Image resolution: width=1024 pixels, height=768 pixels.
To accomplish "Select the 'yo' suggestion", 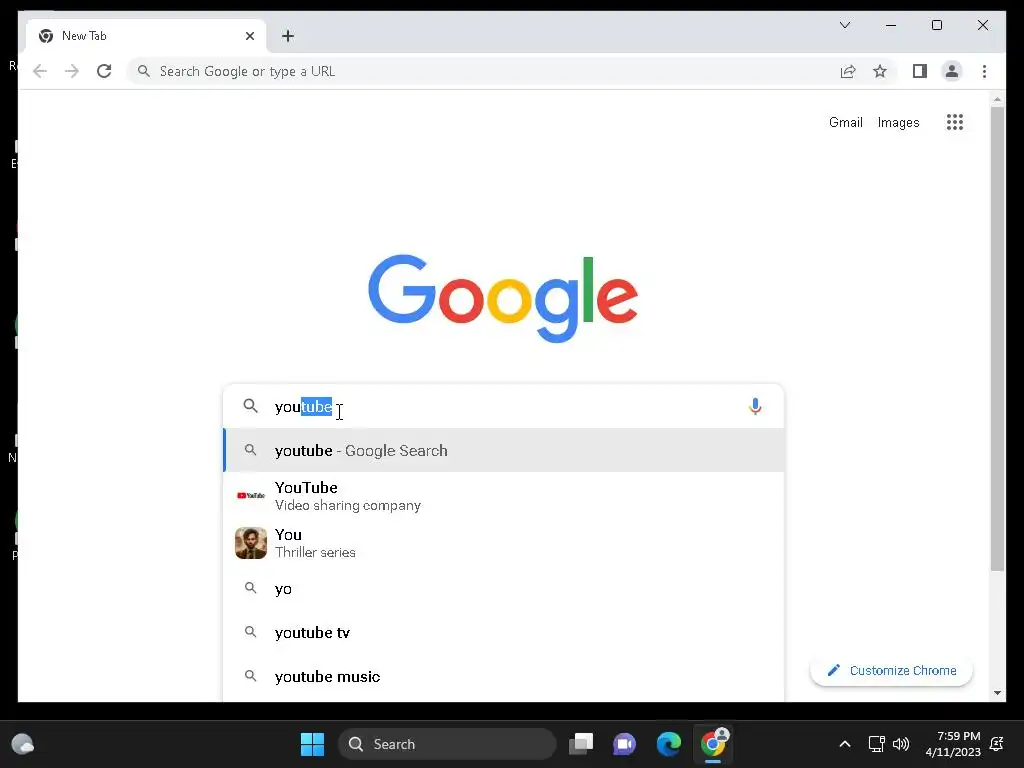I will point(504,588).
